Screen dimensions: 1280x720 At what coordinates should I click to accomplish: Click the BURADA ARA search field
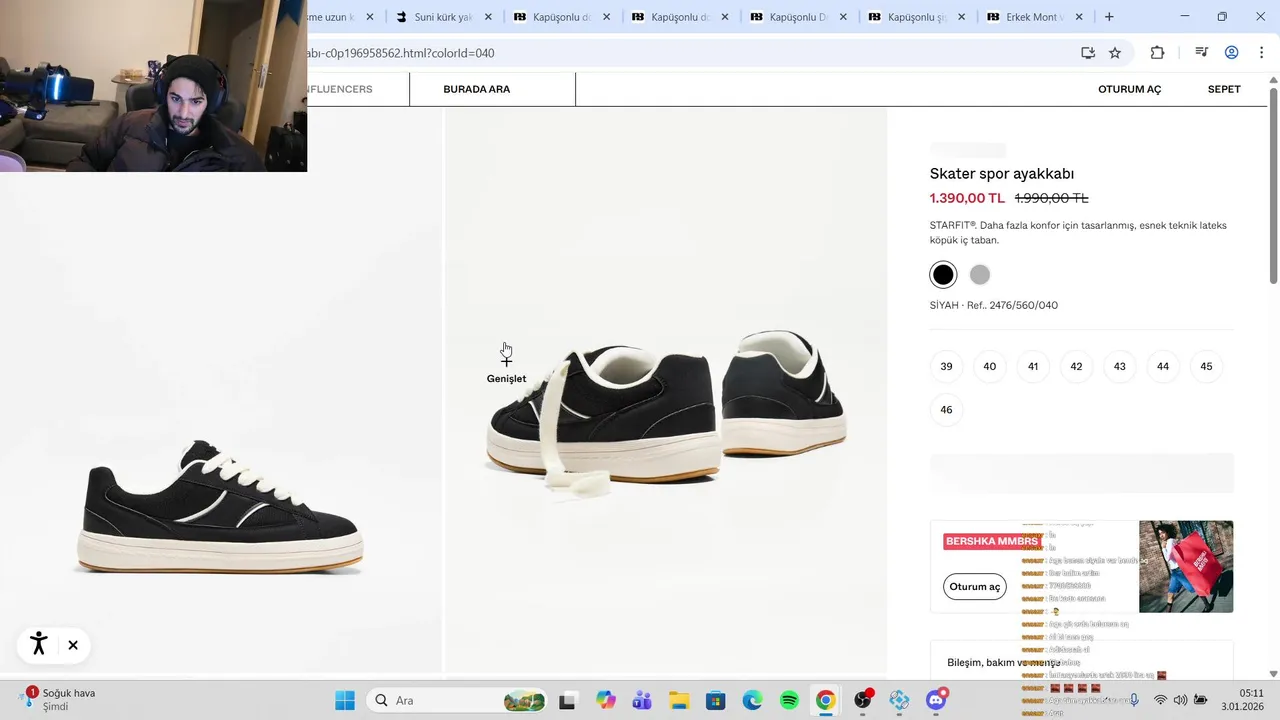pos(492,89)
